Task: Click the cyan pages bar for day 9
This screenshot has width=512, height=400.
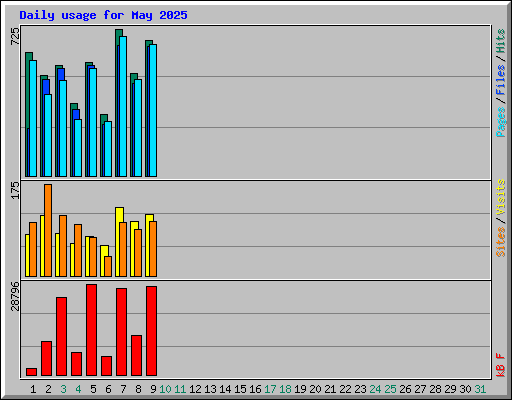Action: tap(153, 110)
